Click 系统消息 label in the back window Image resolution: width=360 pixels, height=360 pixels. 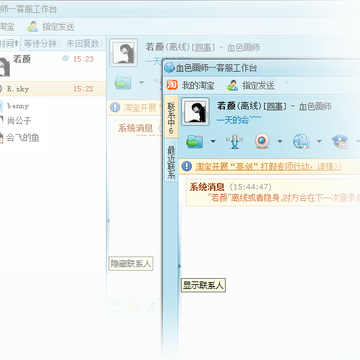click(x=135, y=128)
